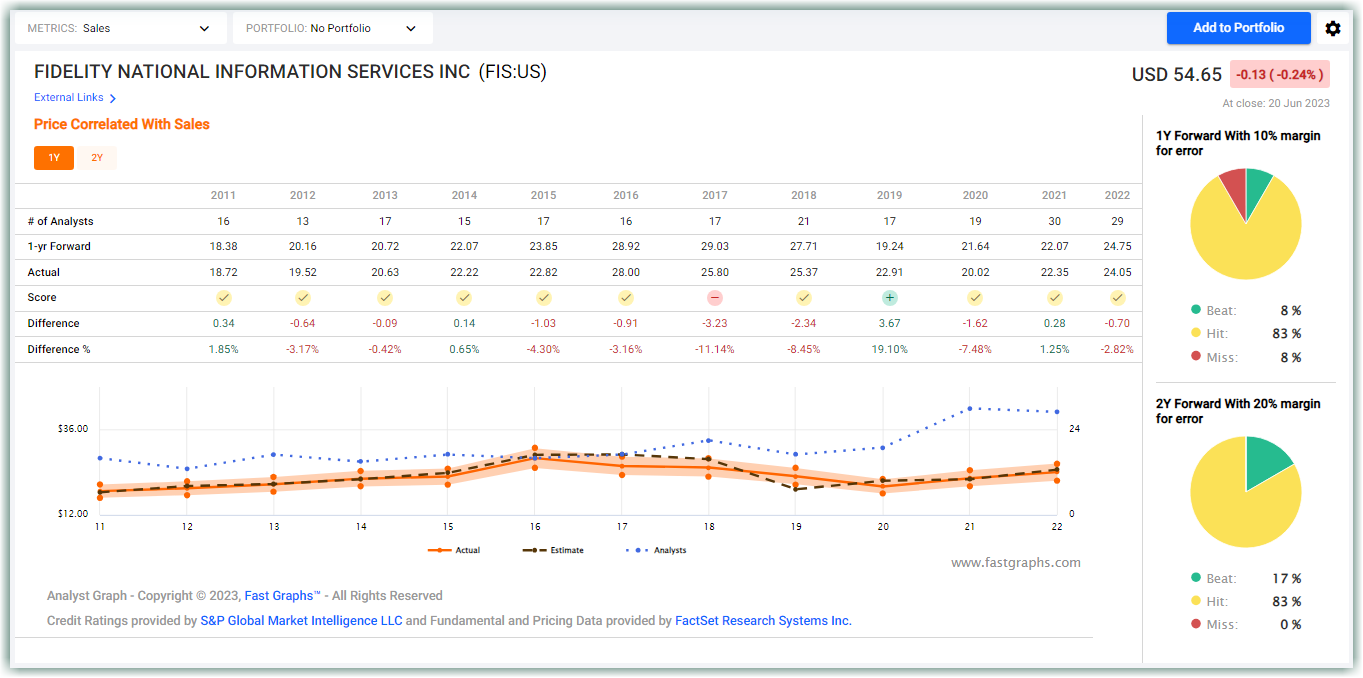
Task: Click the 2019 estimate data point on chart
Action: tap(796, 488)
